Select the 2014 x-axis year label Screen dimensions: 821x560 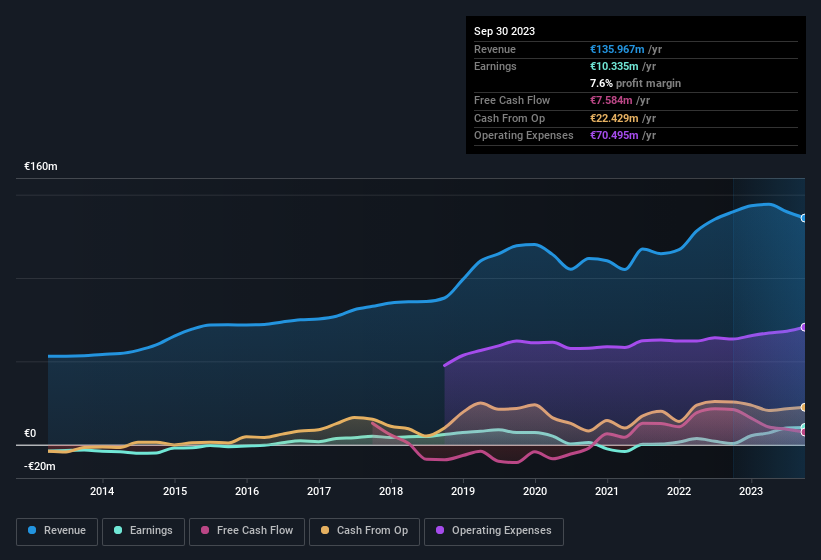101,491
